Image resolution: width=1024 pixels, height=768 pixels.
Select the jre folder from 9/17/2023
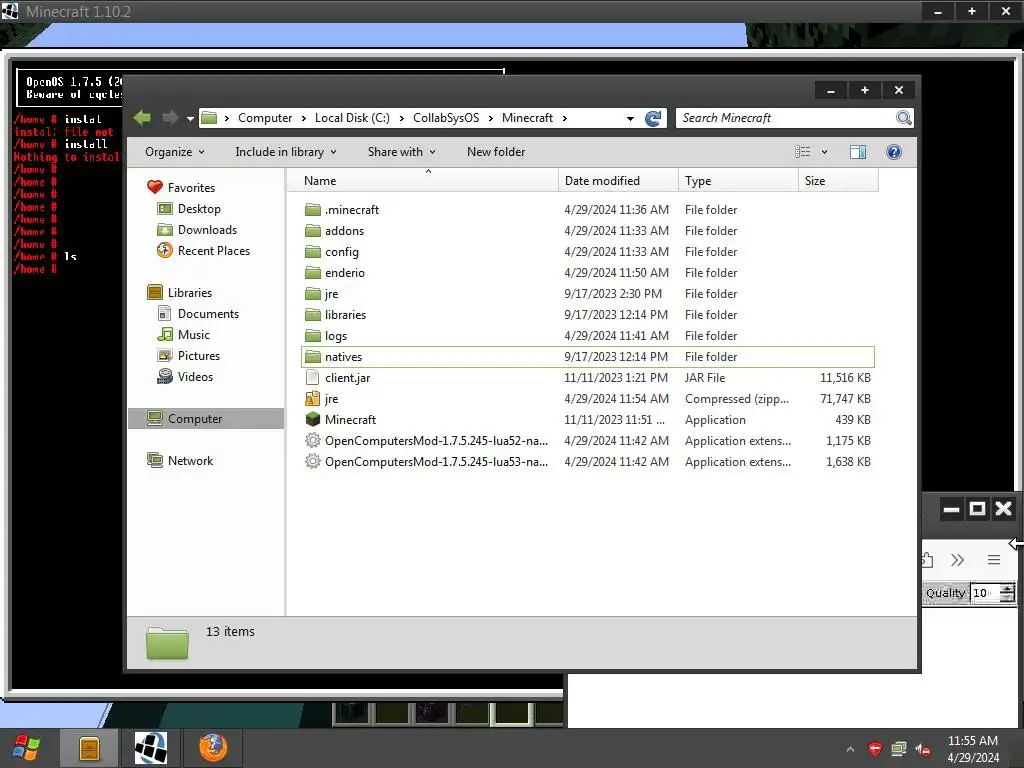588,294
